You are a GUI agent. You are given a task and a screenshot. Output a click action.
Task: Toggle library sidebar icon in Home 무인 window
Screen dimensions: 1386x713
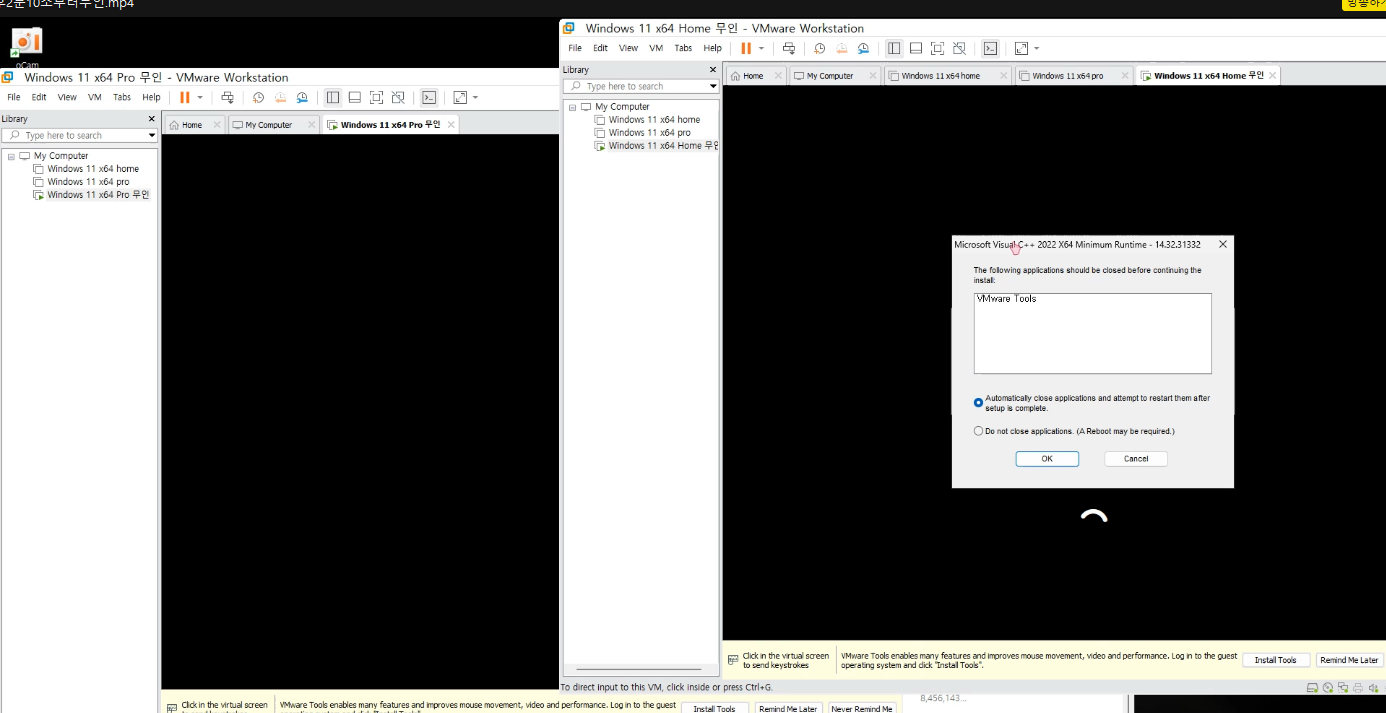click(x=894, y=48)
